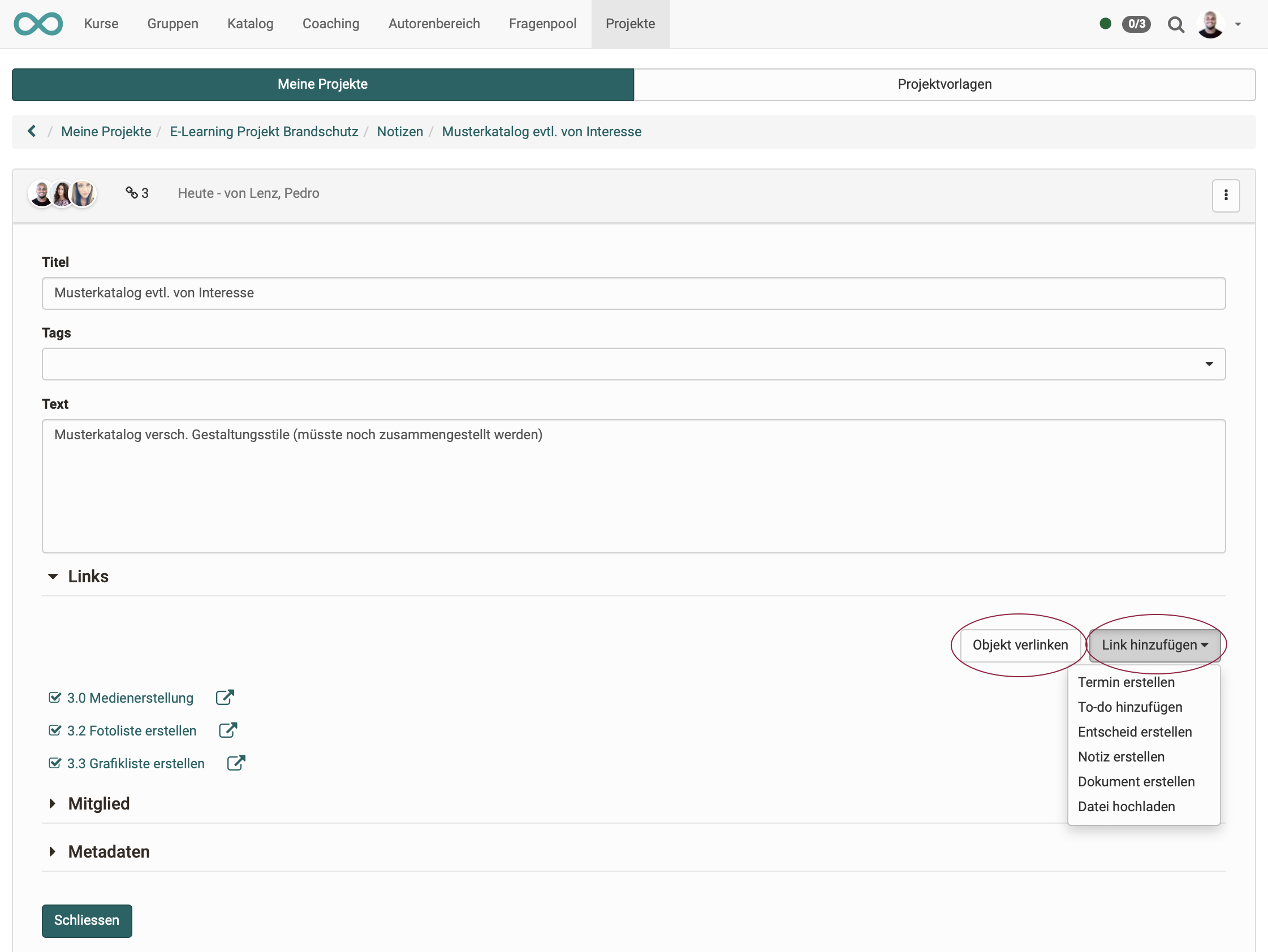Click Objekt verlinken button
The width and height of the screenshot is (1268, 952).
pos(1019,644)
